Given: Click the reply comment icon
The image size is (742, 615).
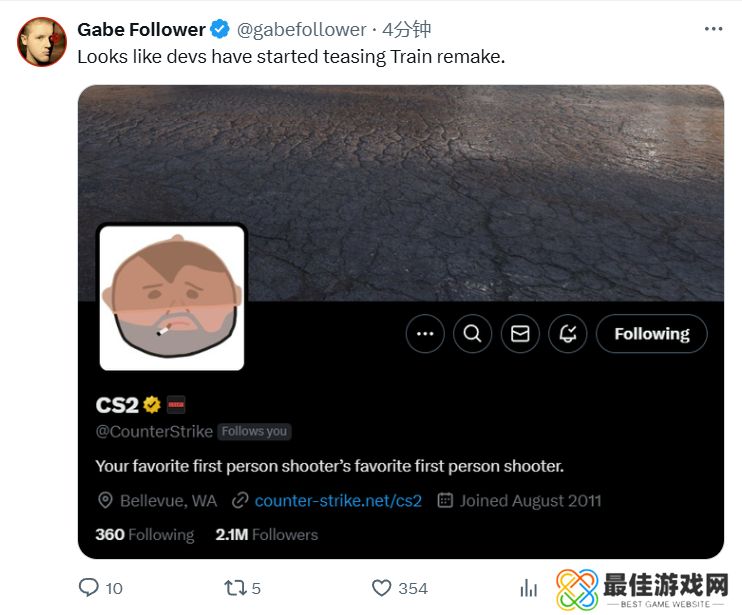Looking at the screenshot, I should pyautogui.click(x=89, y=588).
